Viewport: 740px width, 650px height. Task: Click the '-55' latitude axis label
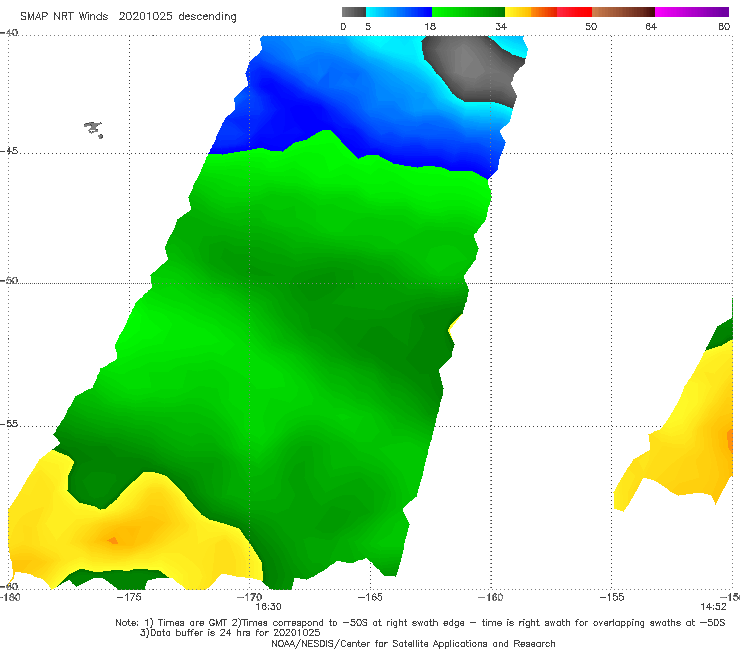click(x=9, y=424)
